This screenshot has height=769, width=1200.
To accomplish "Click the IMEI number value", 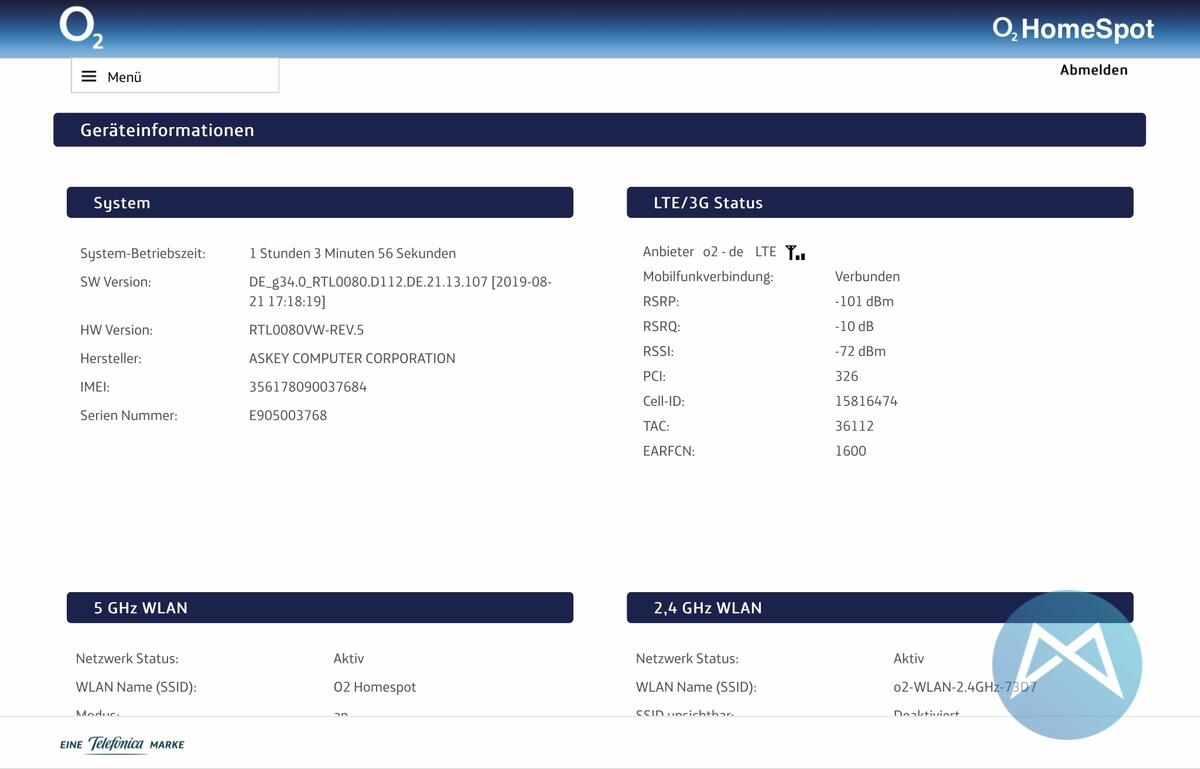I will 307,387.
